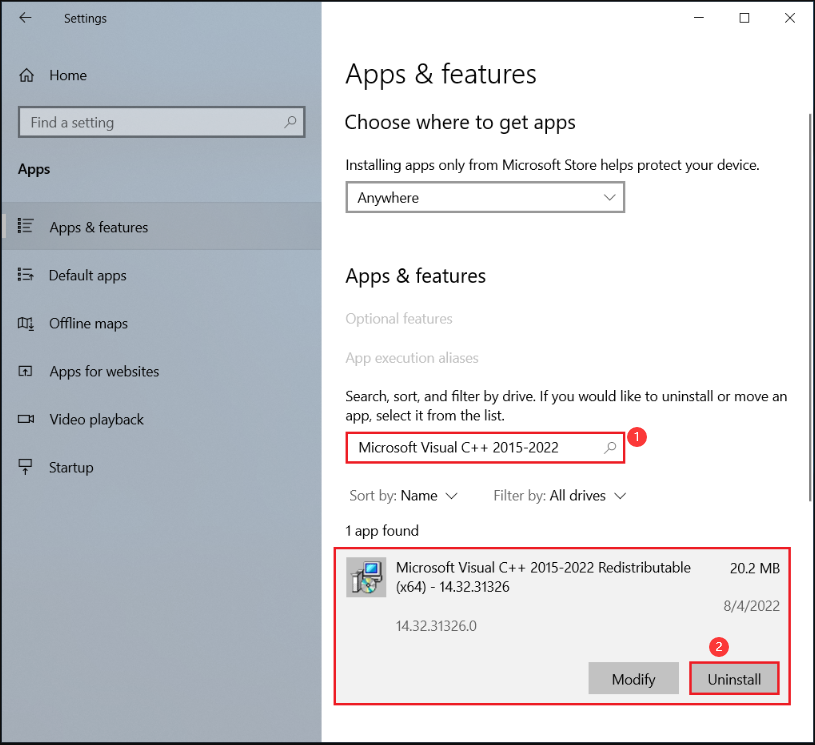Click the Modify button
The width and height of the screenshot is (815, 745).
tap(633, 679)
